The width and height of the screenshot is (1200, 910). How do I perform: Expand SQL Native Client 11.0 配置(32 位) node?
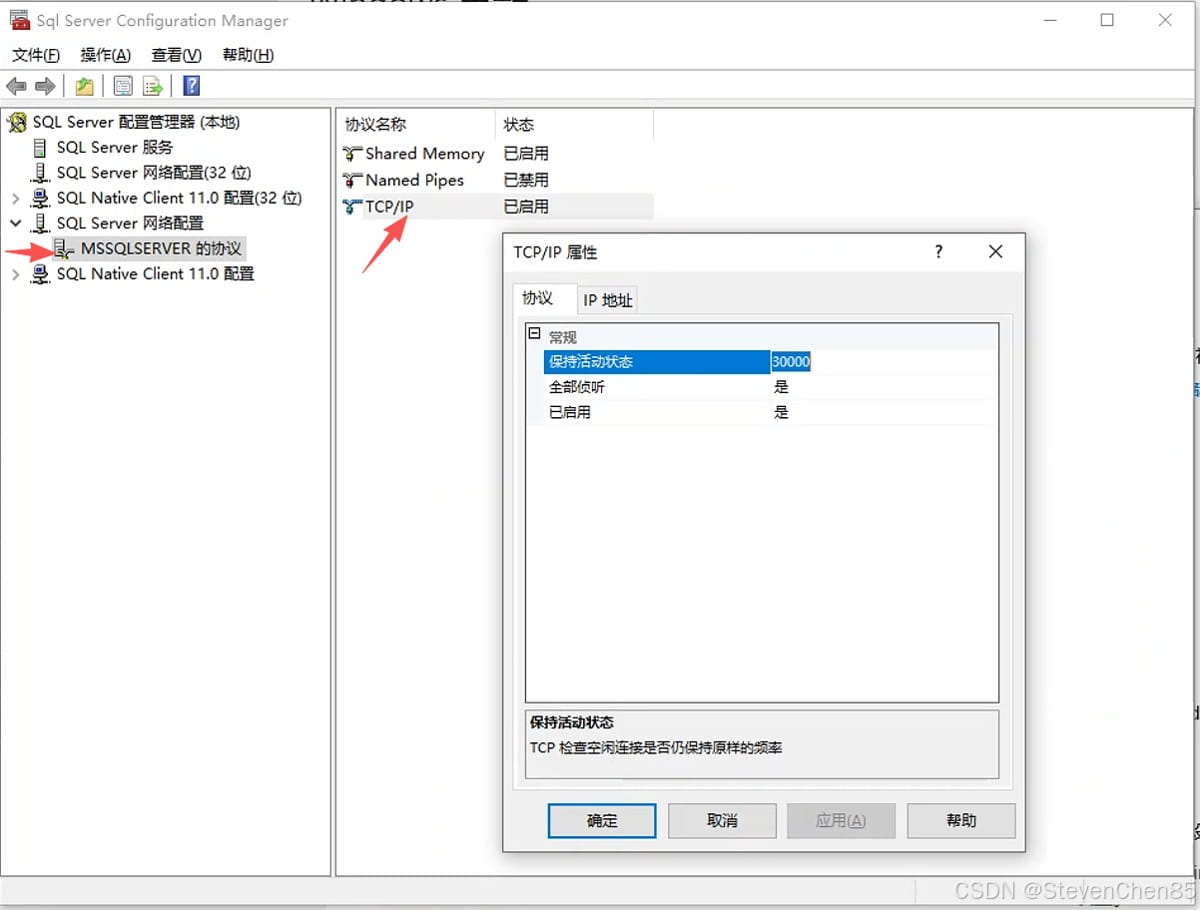coord(16,198)
